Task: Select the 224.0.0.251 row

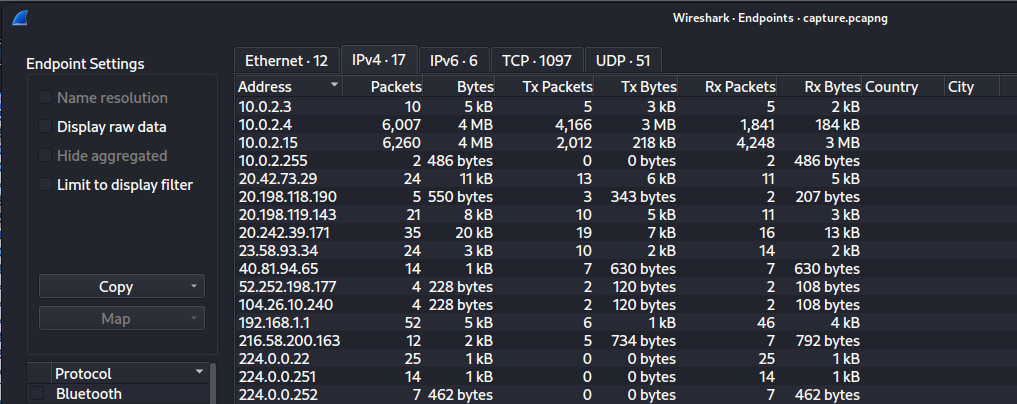Action: [x=626, y=376]
